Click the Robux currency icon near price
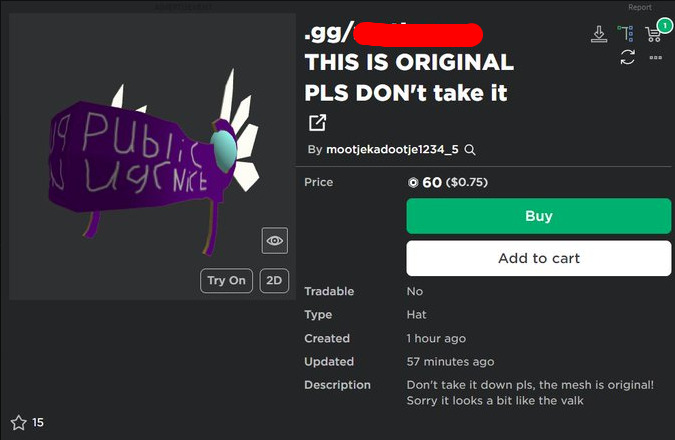Screen dimensions: 675x440 (x=412, y=183)
